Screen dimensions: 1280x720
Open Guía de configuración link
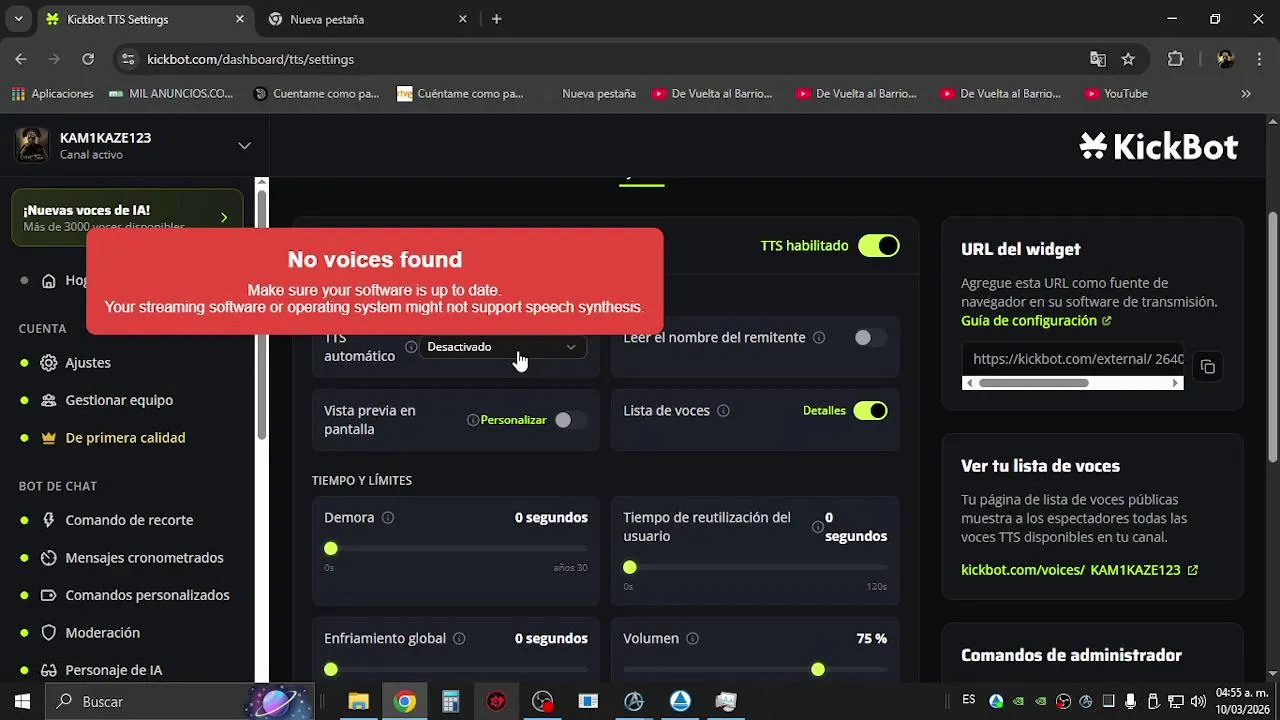point(1036,321)
